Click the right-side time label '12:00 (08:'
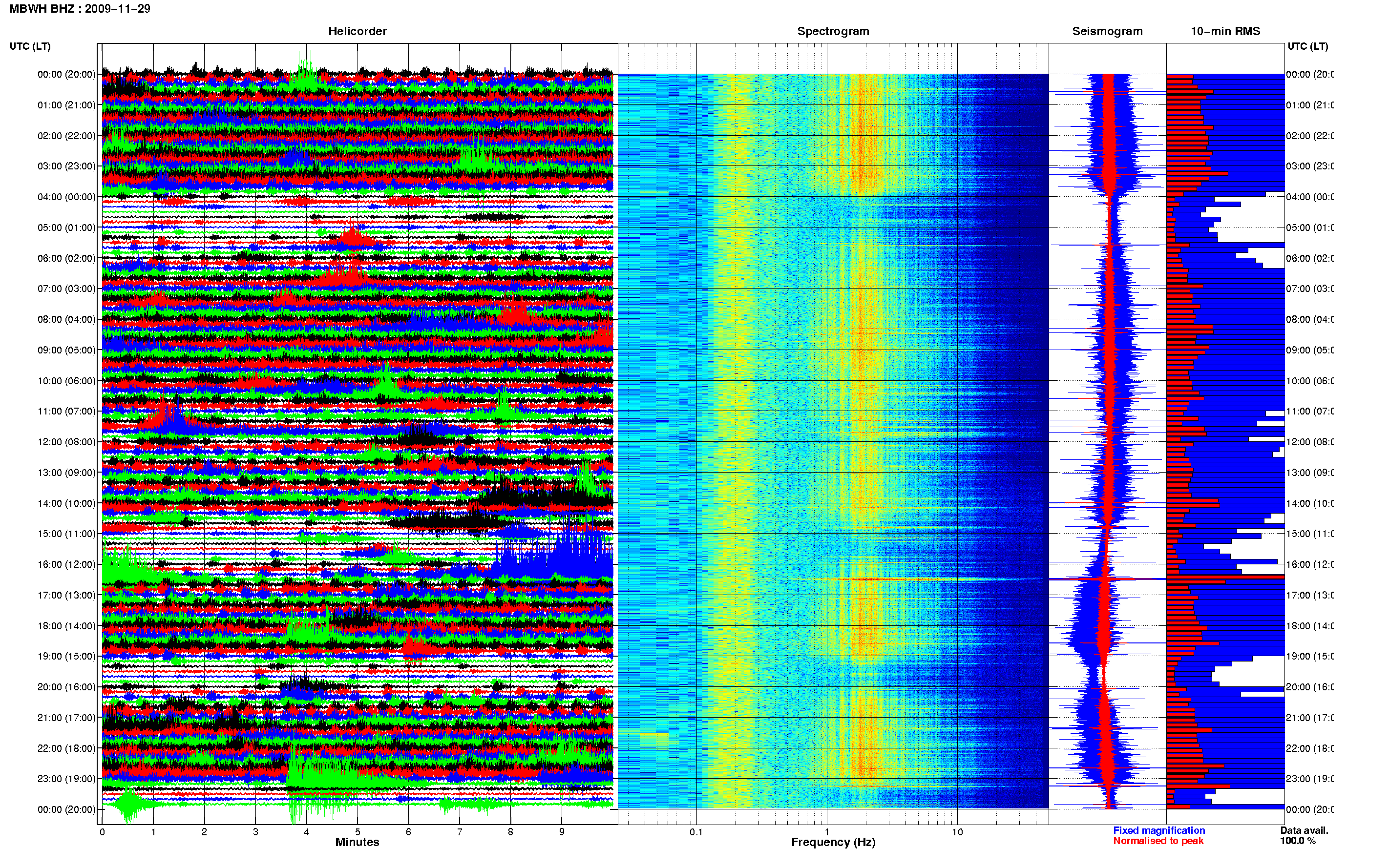This screenshot has height=868, width=1389. [x=1310, y=442]
